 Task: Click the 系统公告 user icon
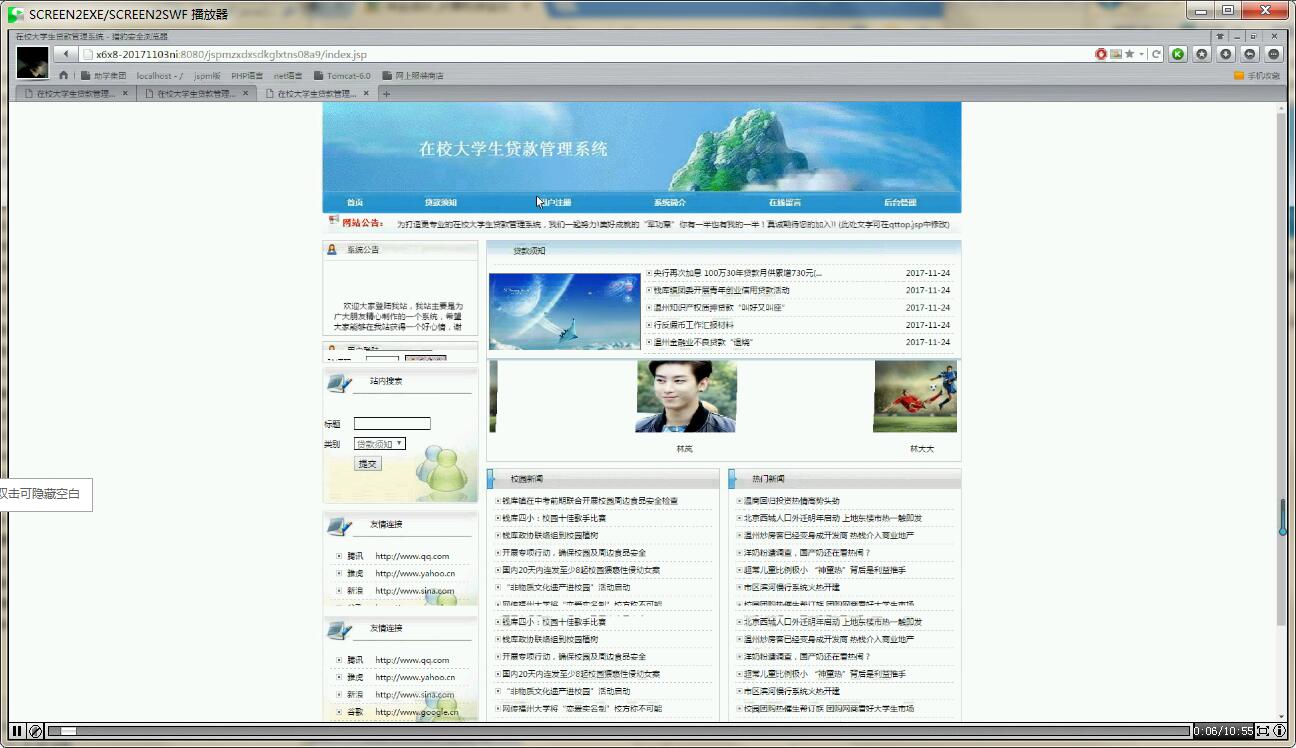[332, 249]
